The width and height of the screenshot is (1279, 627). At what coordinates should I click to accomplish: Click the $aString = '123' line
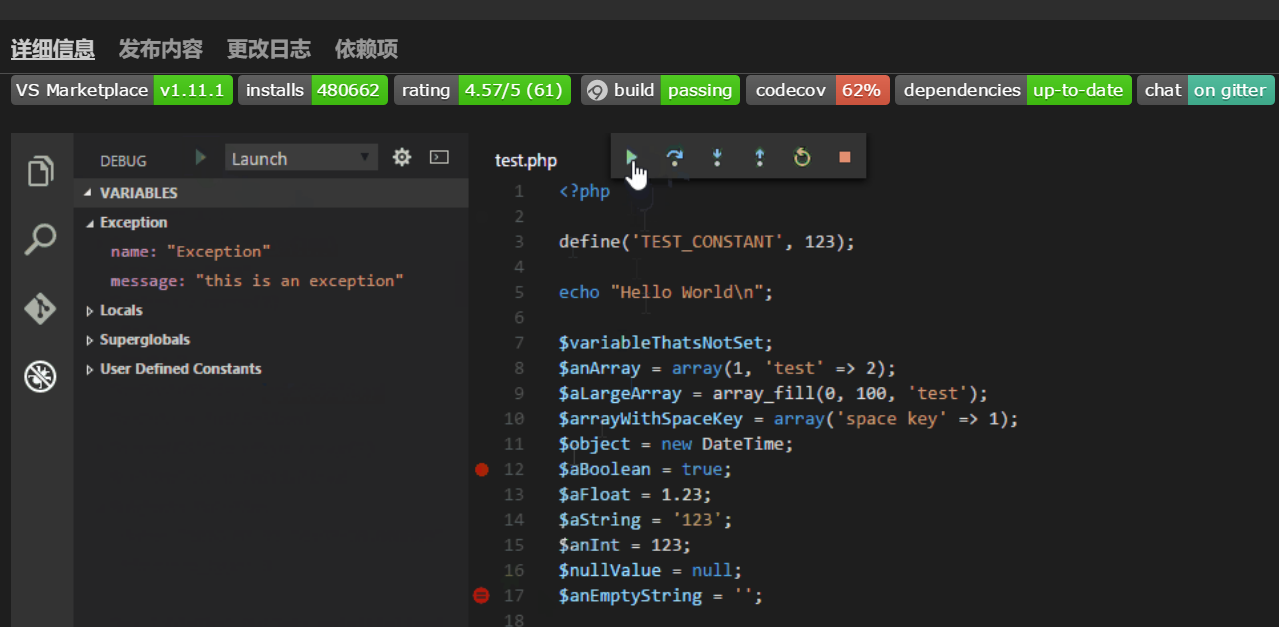tap(645, 520)
